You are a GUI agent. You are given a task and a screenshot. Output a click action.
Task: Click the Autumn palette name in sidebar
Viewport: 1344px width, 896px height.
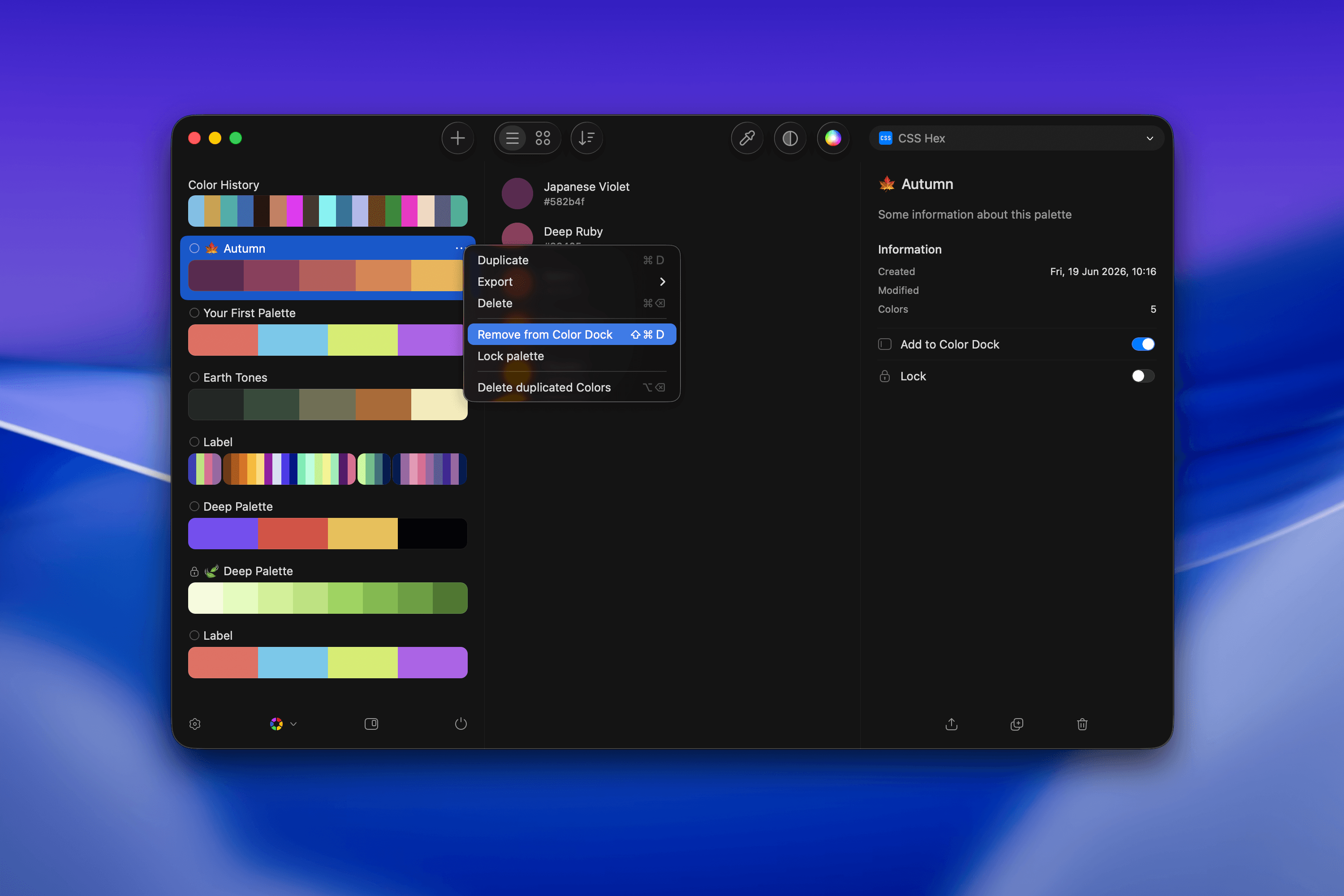pos(244,248)
